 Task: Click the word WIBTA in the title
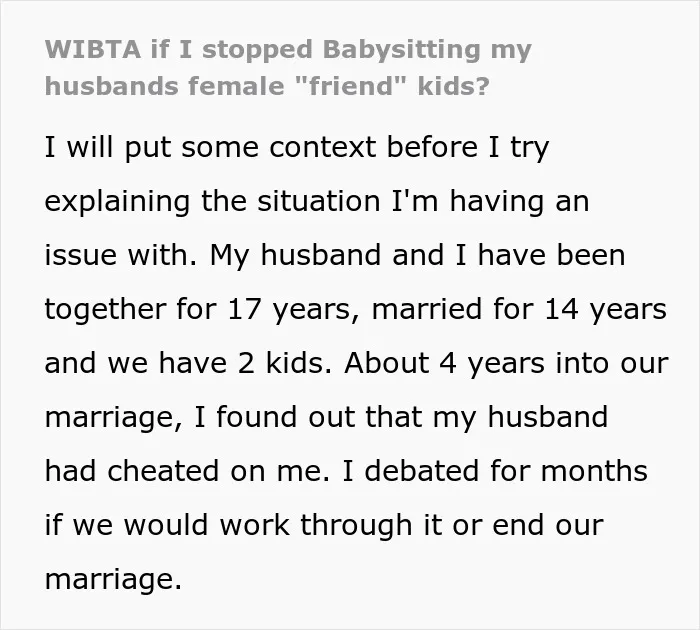point(88,50)
